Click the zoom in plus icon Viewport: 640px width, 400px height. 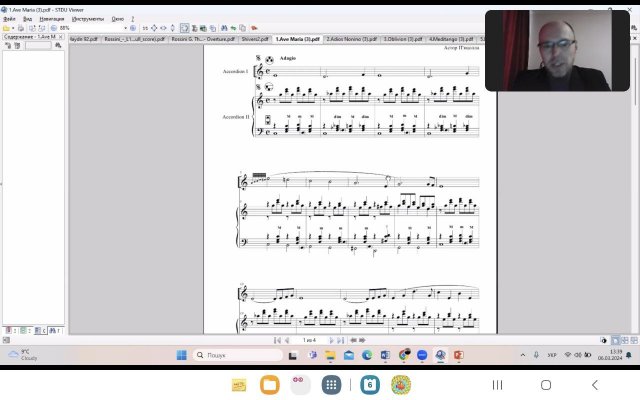click(134, 28)
